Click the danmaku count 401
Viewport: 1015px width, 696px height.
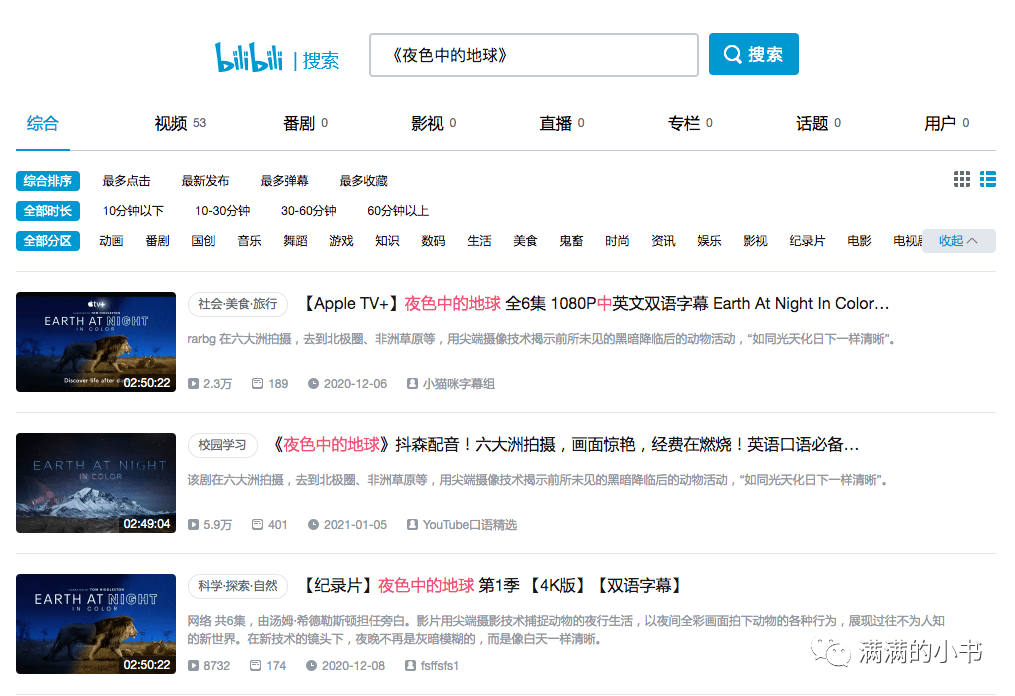270,525
